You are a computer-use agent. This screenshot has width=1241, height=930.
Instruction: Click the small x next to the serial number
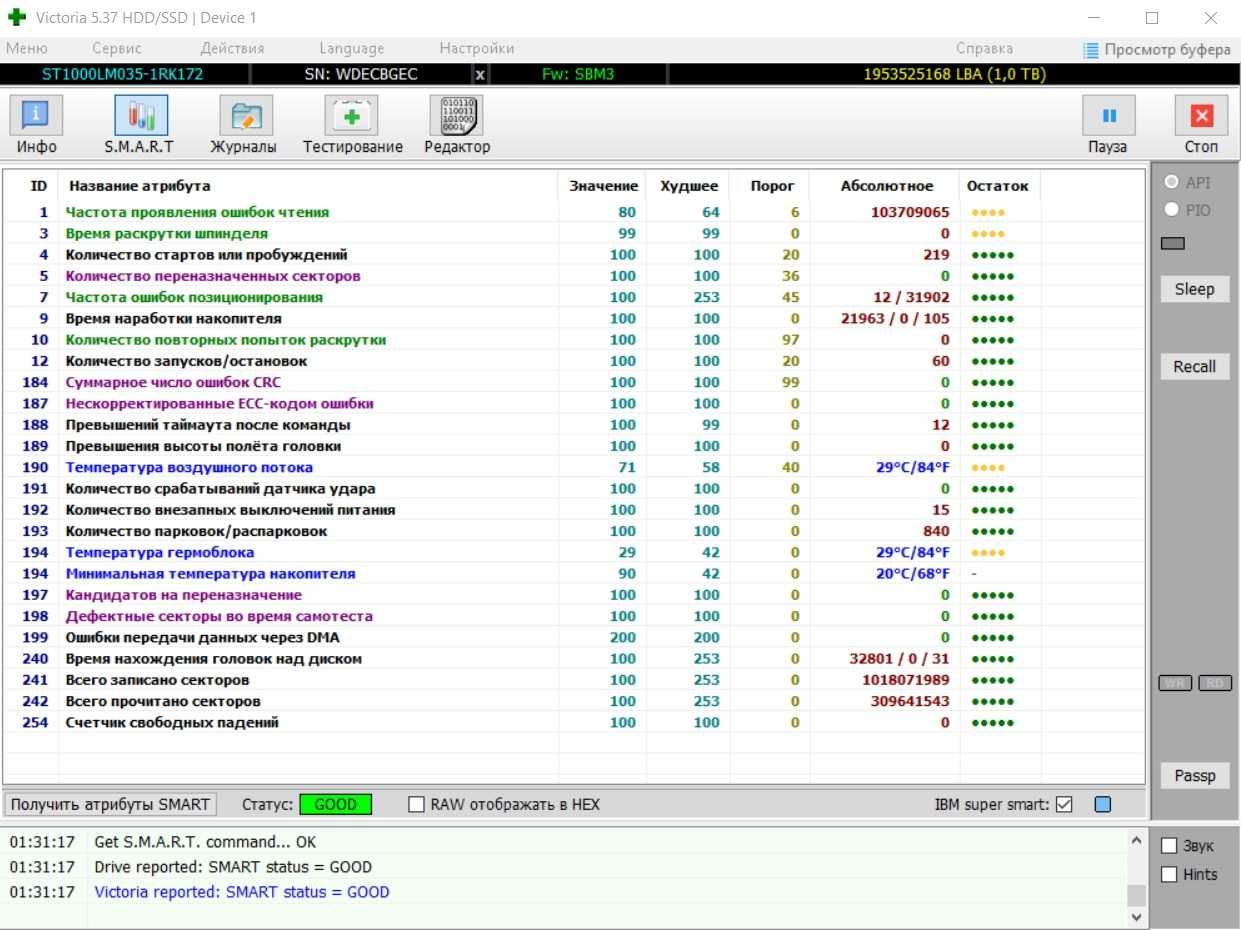[x=480, y=75]
